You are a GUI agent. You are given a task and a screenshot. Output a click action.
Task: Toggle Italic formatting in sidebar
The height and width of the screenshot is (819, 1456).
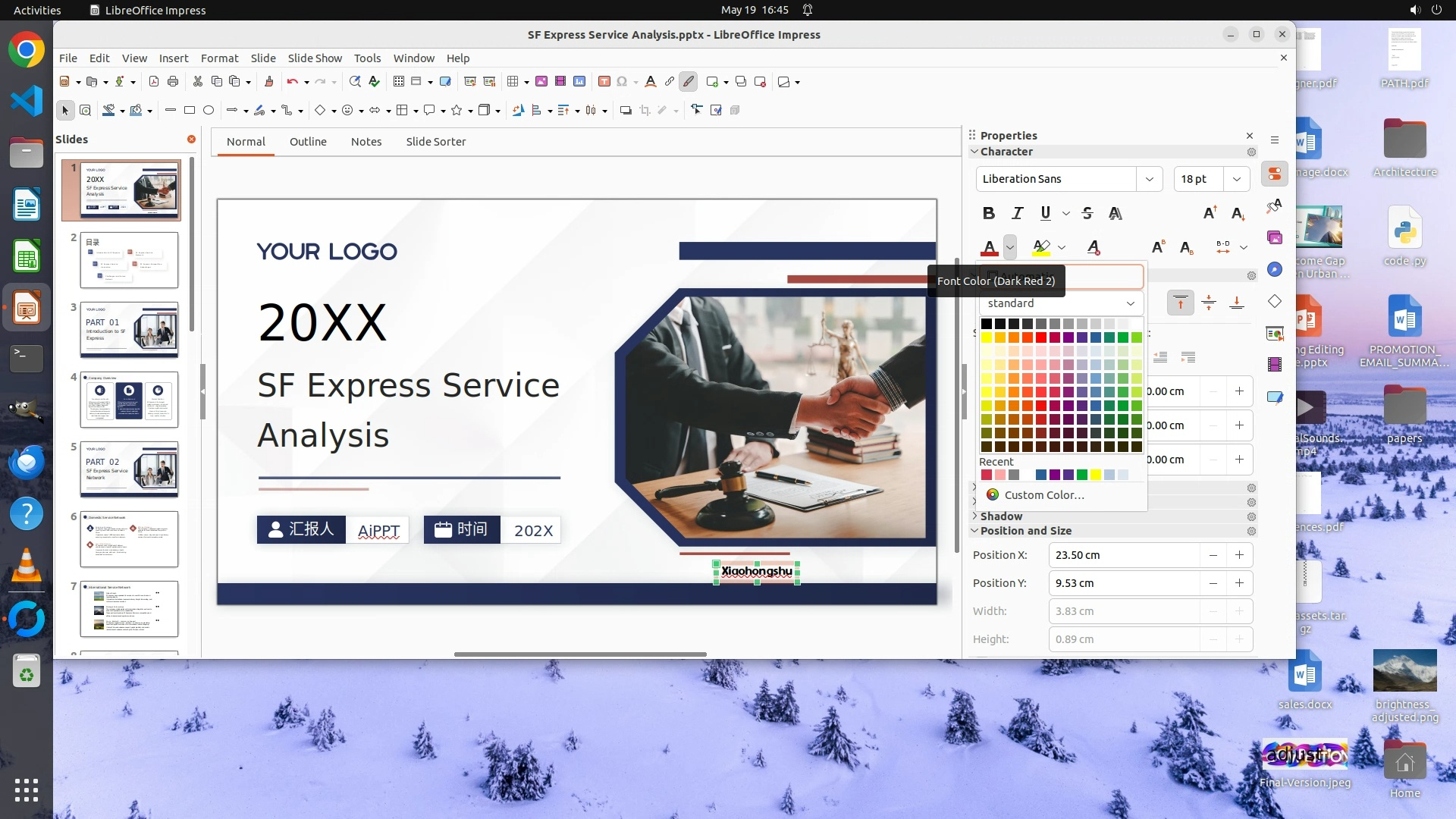tap(1017, 214)
